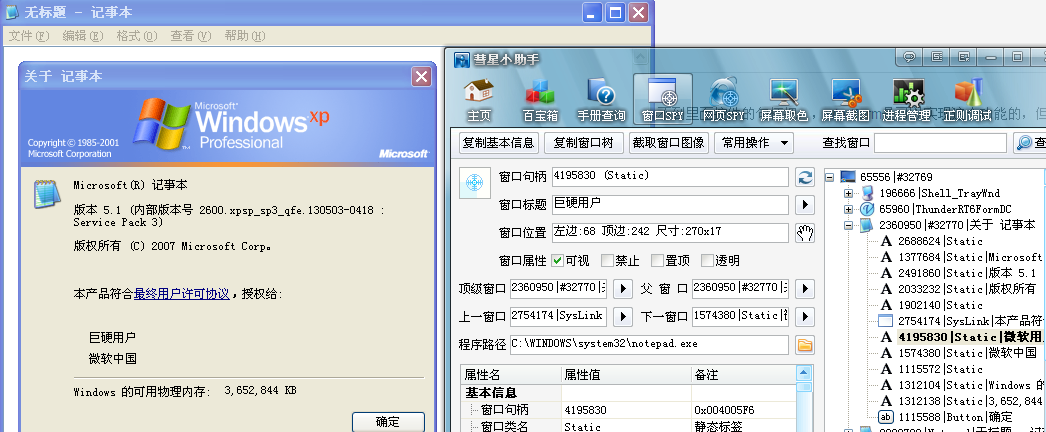Open the 文件 menu in Notepad
Viewport: 1046px width, 432px height.
(x=29, y=36)
